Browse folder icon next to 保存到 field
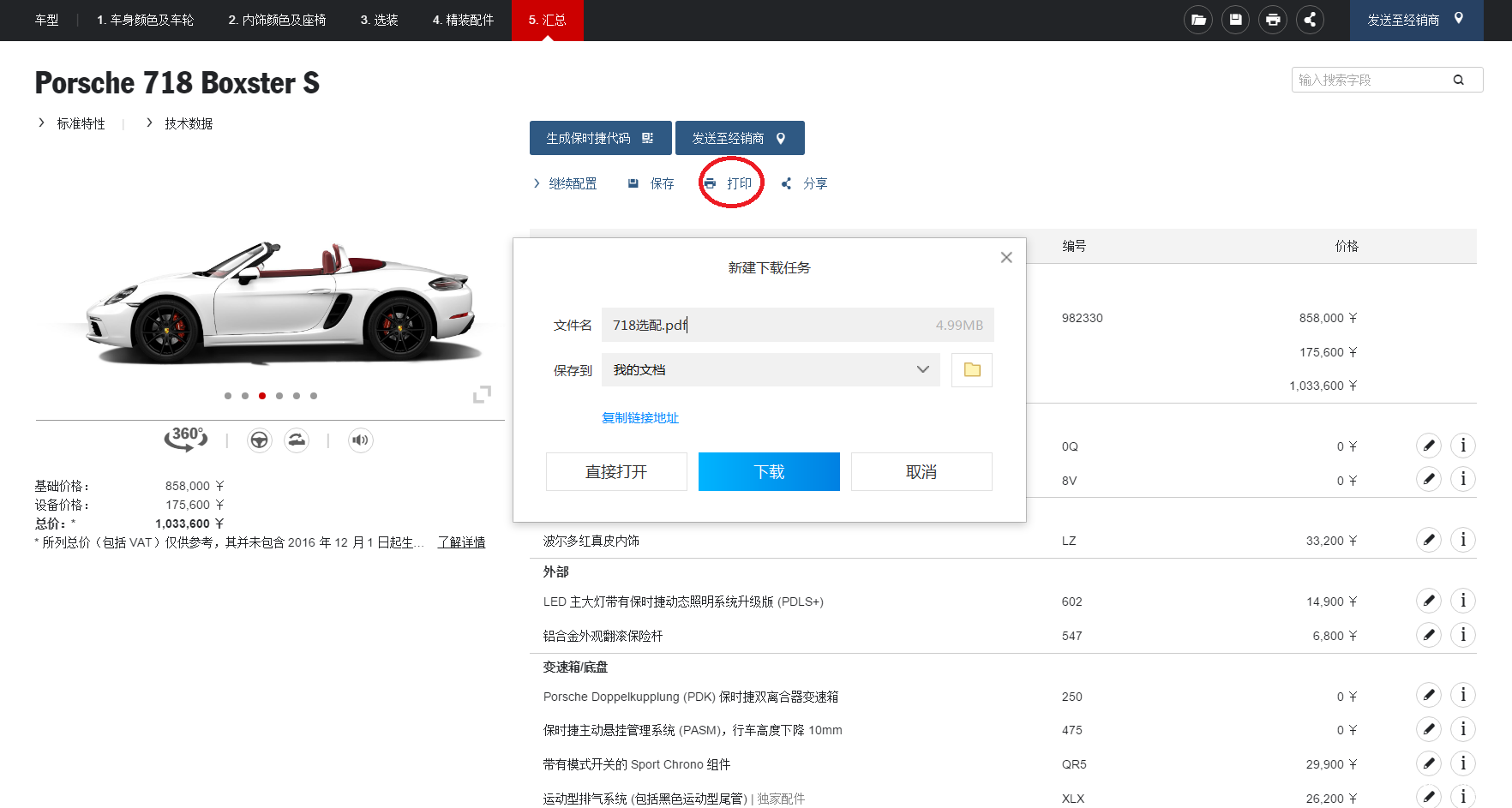 (971, 370)
